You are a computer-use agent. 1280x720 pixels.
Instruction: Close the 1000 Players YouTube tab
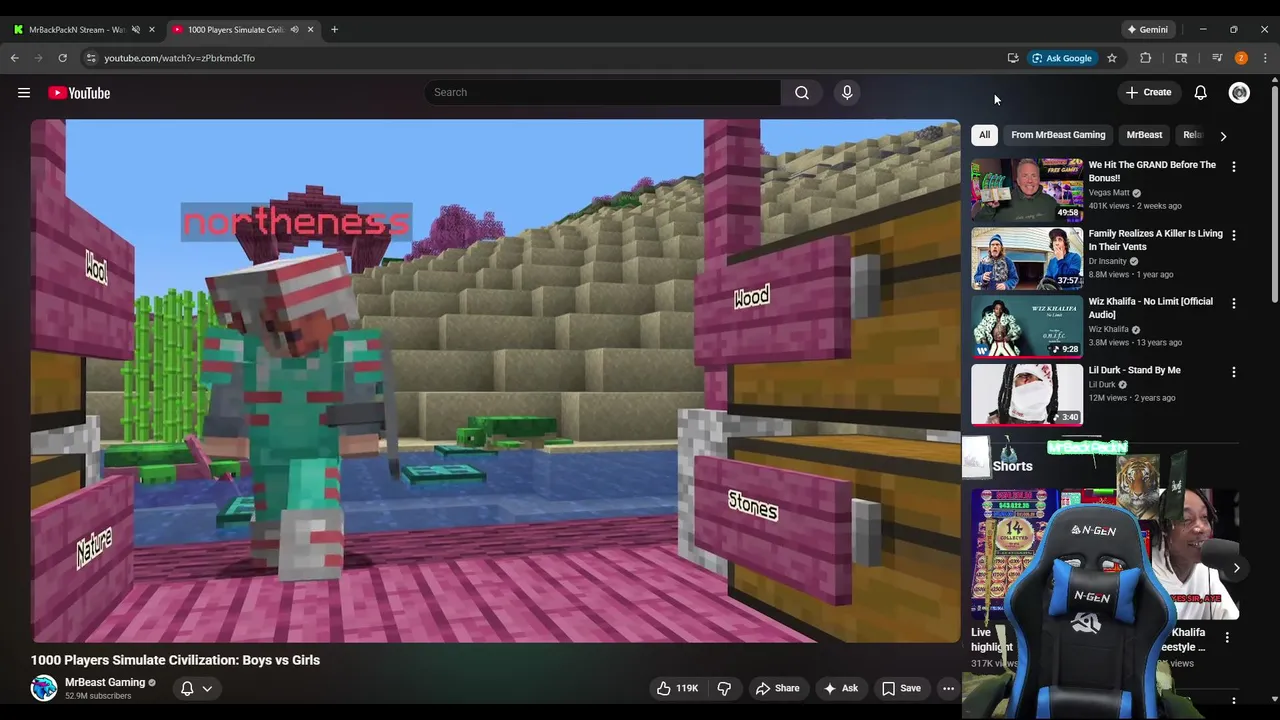(x=310, y=29)
